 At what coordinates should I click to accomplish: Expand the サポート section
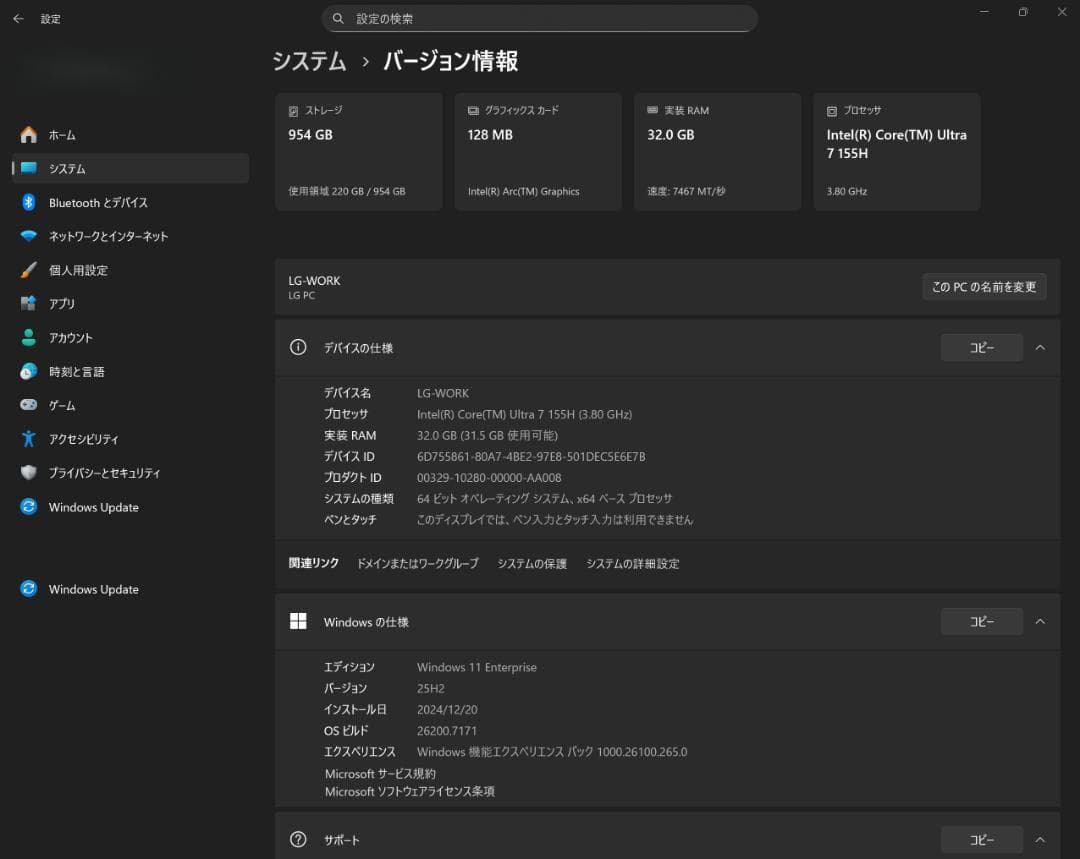coord(1040,839)
